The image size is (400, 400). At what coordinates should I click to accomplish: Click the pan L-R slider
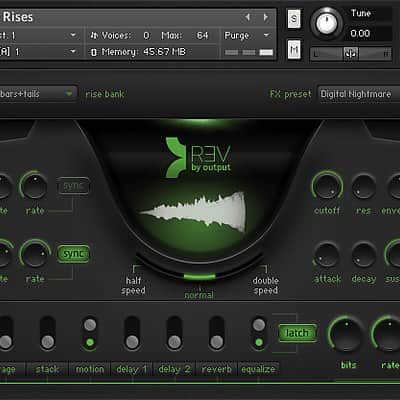coord(351,54)
